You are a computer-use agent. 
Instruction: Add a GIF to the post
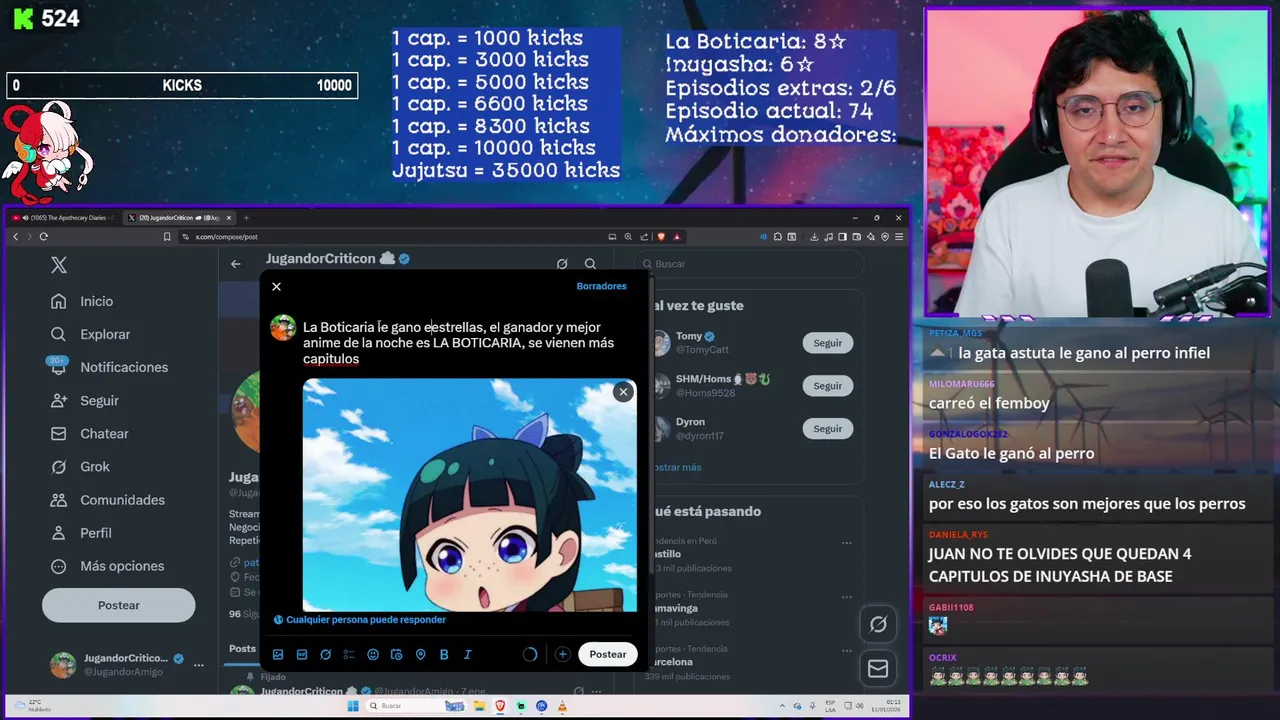click(302, 655)
